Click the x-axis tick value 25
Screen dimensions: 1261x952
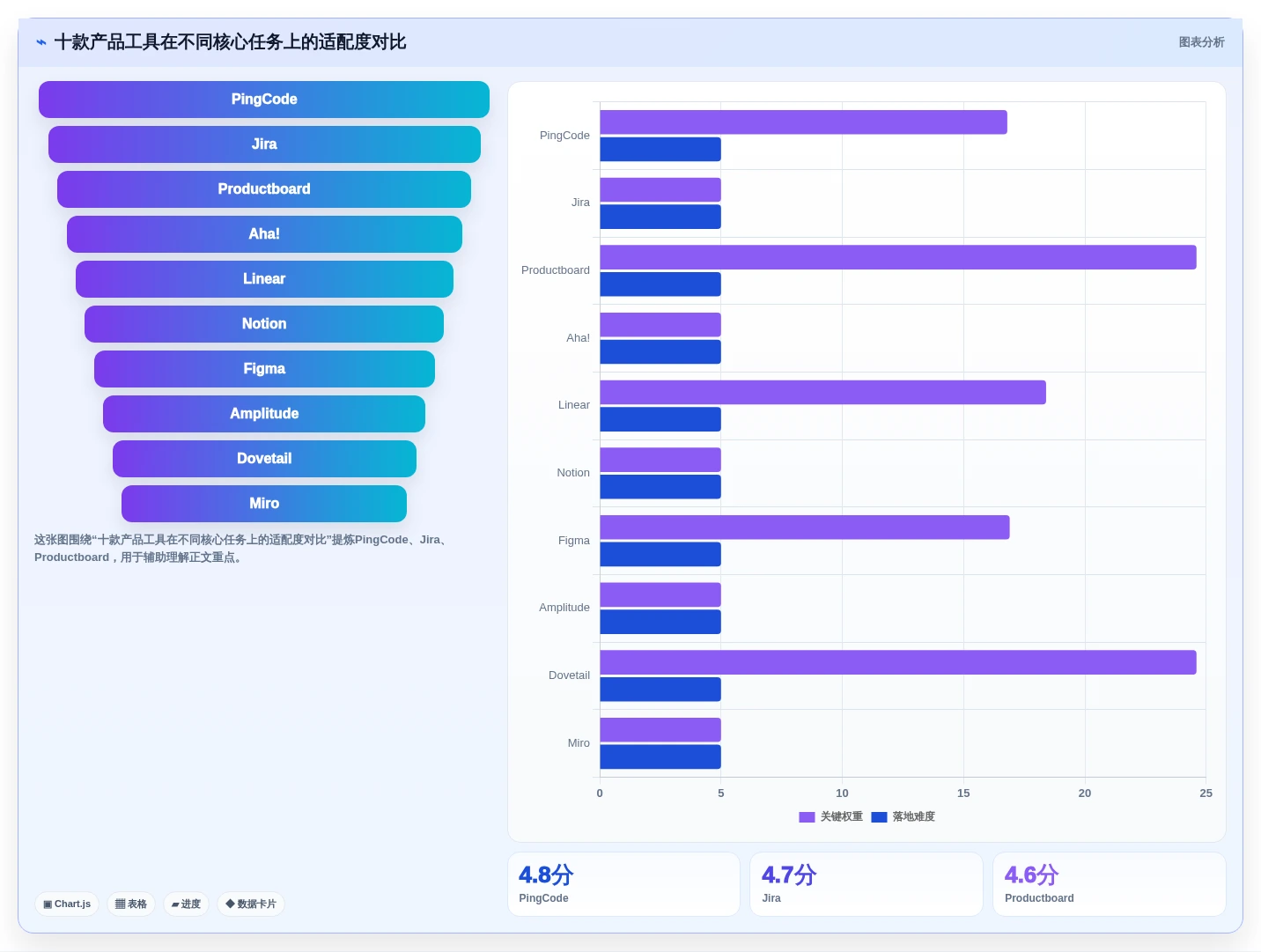tap(1206, 793)
